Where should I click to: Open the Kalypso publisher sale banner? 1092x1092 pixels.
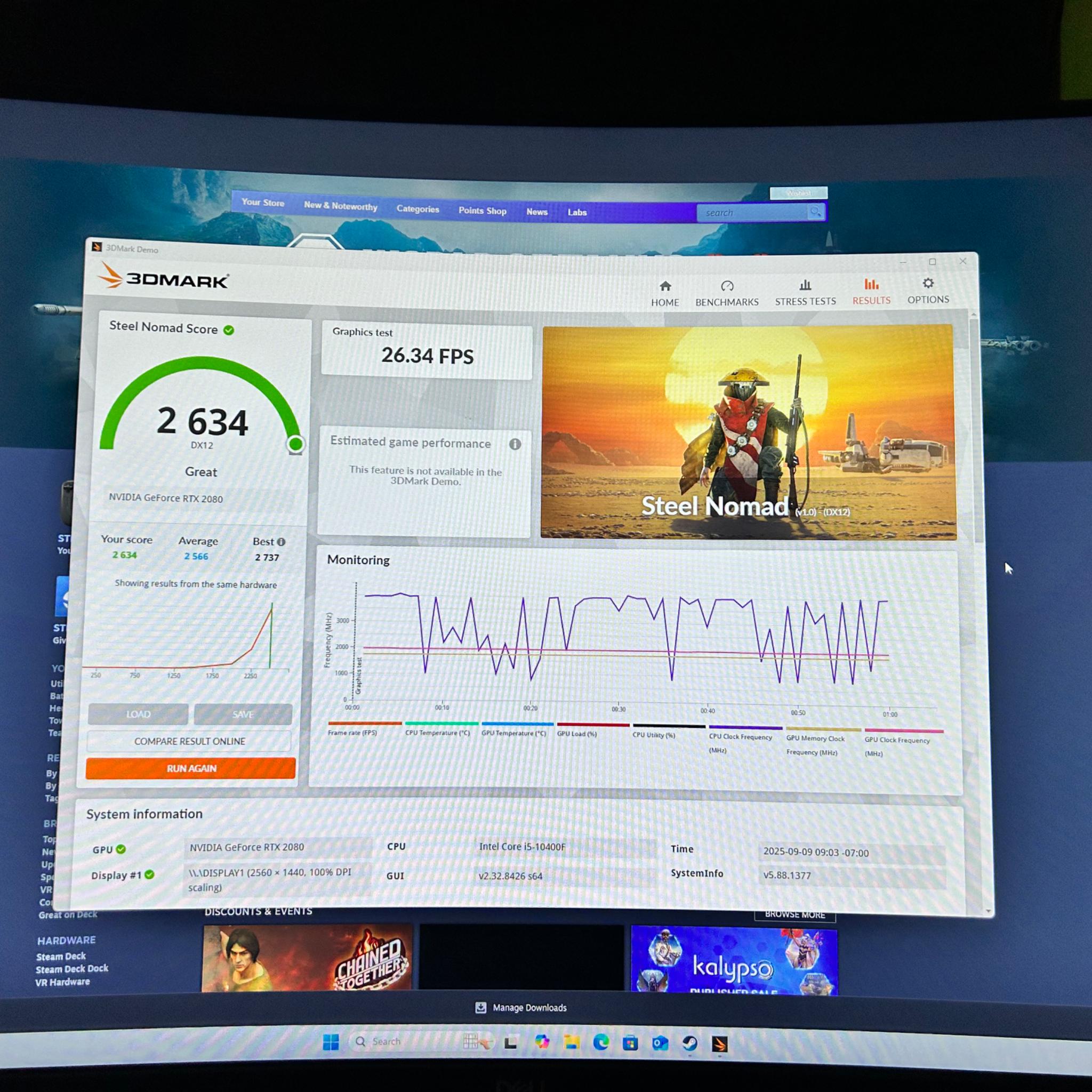[x=734, y=961]
